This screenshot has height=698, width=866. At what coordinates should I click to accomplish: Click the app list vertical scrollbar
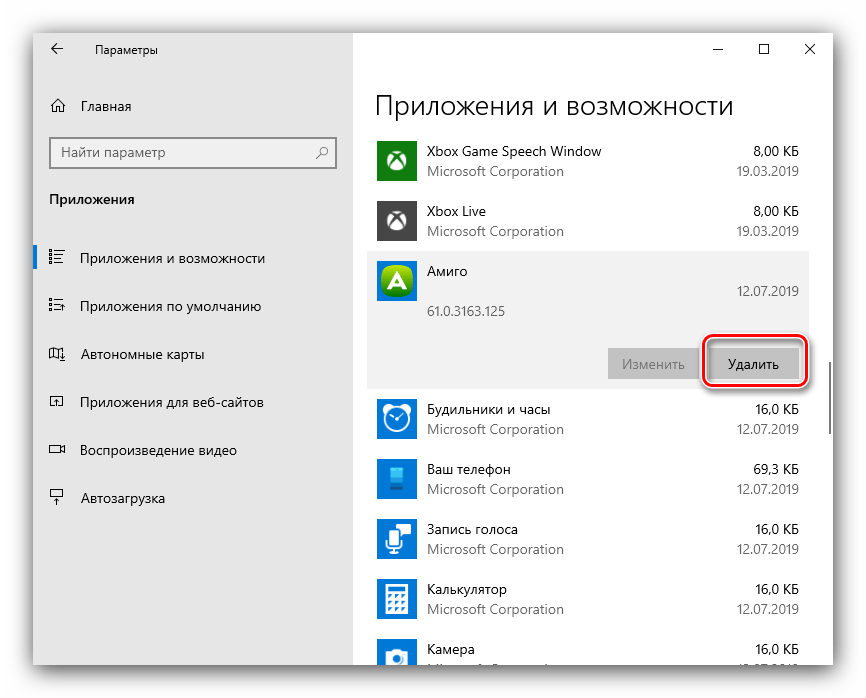point(830,397)
